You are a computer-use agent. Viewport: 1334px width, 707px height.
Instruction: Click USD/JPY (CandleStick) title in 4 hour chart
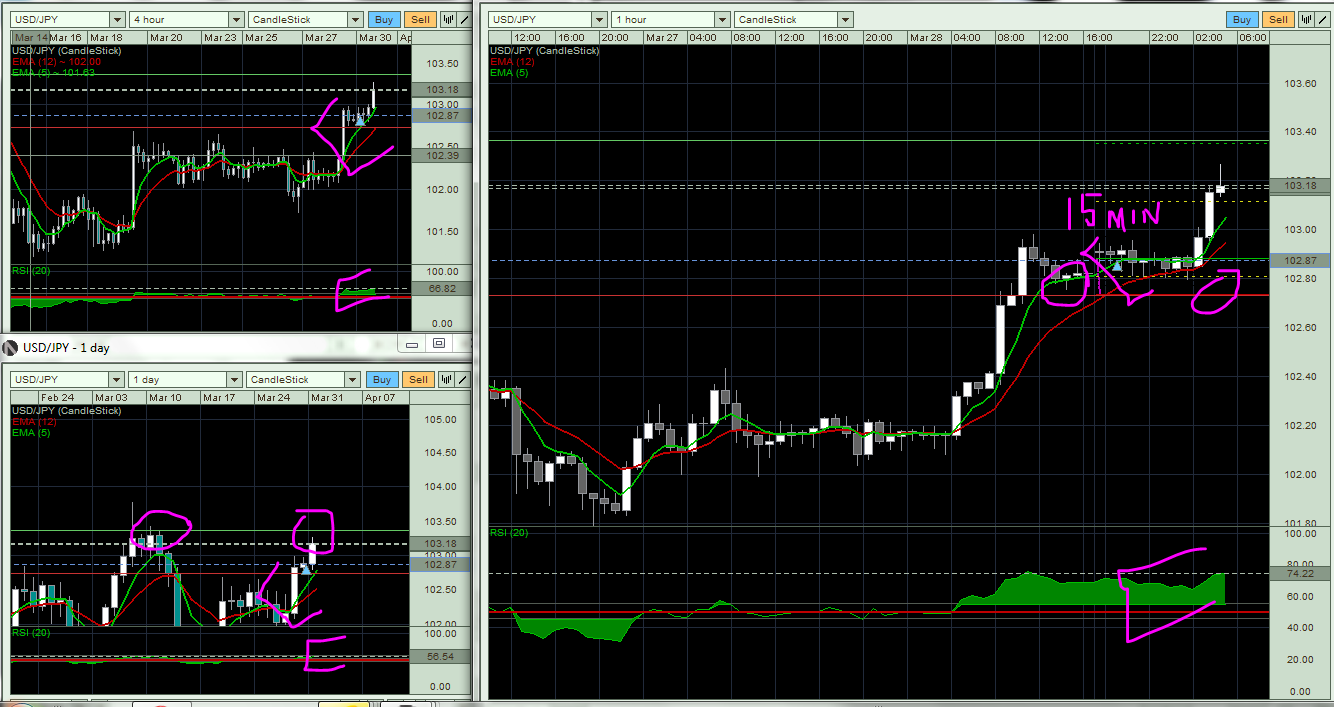(65, 50)
